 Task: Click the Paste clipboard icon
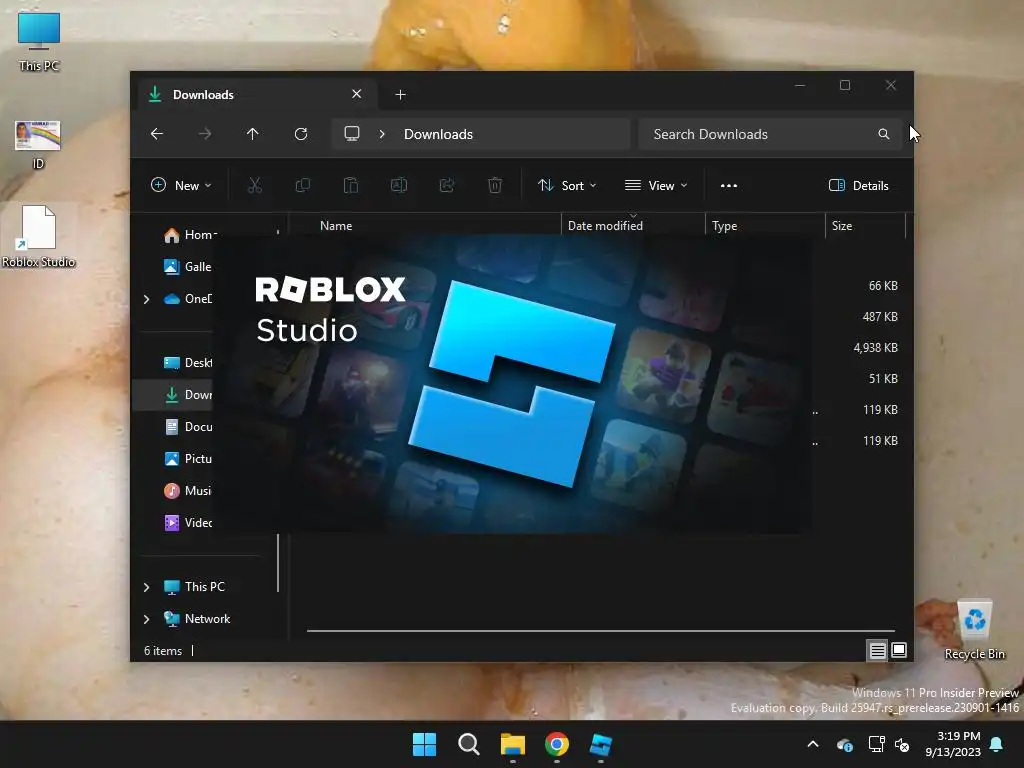[x=351, y=185]
